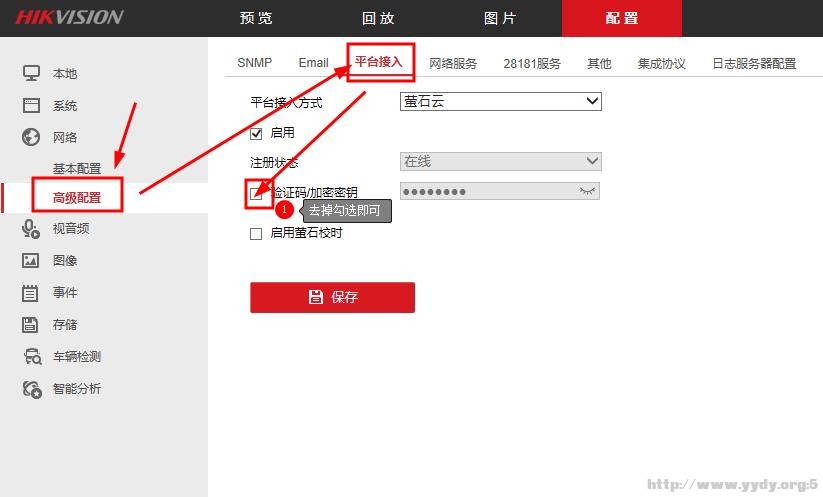
Task: Open the 28181服务 tab
Action: (x=532, y=64)
